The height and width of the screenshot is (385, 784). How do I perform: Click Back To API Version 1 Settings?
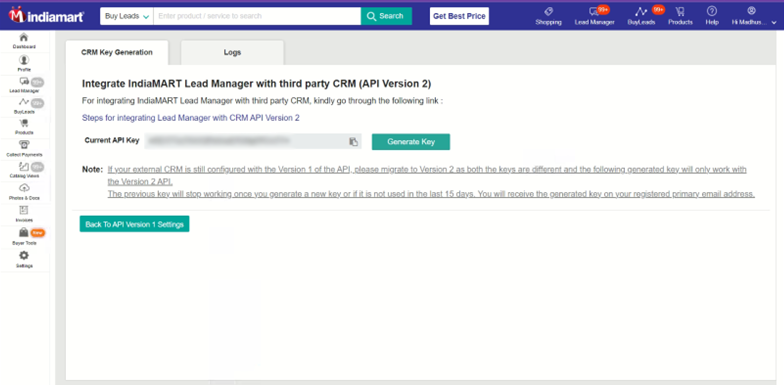coord(134,224)
